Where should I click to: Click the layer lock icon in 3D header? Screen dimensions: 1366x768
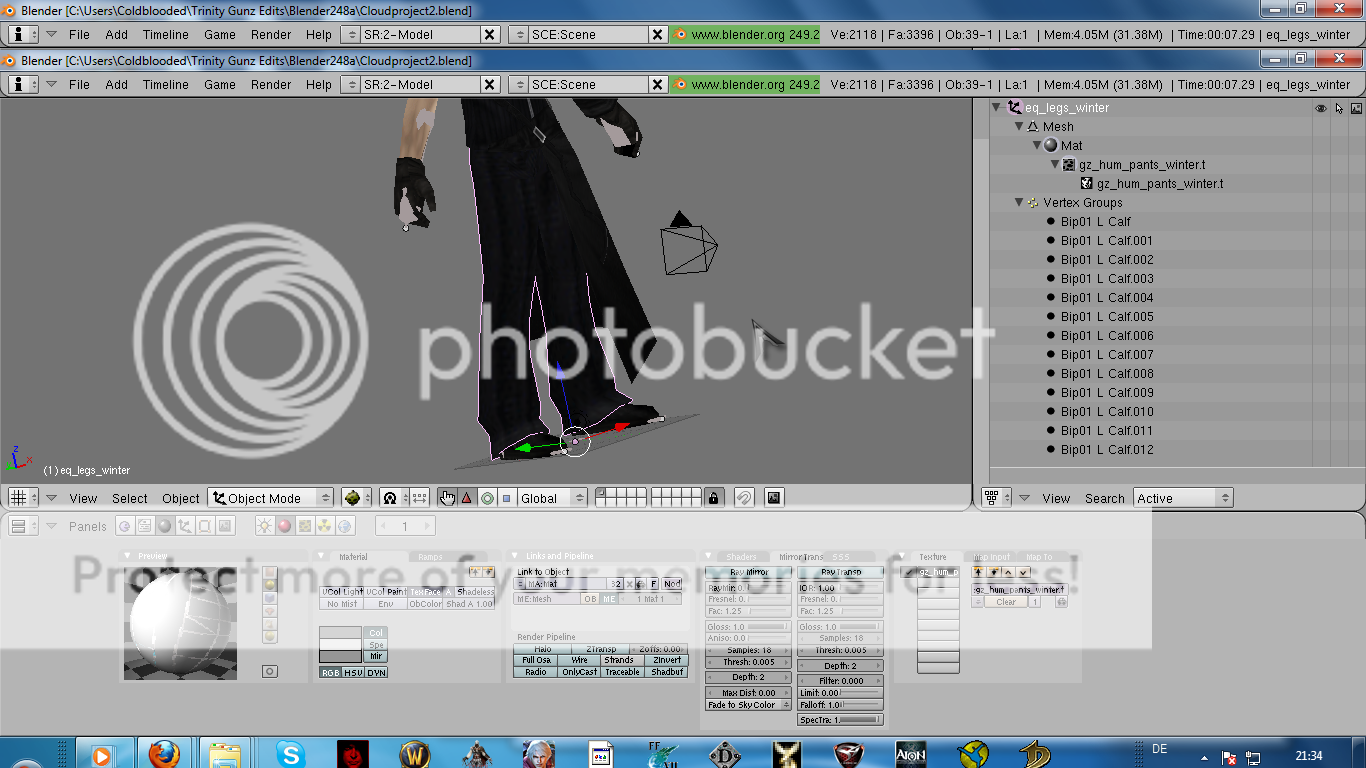click(x=713, y=497)
